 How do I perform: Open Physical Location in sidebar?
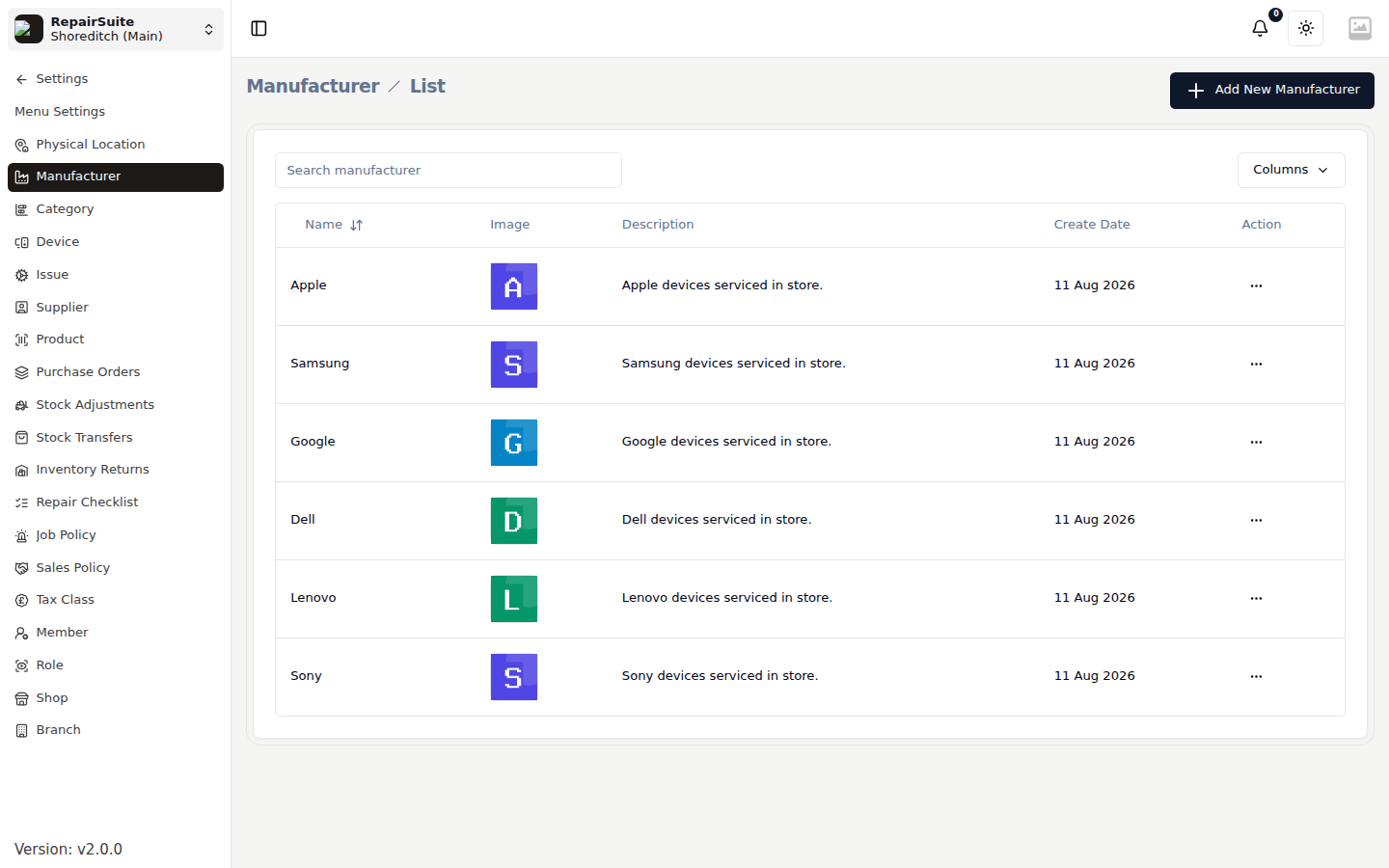(116, 145)
